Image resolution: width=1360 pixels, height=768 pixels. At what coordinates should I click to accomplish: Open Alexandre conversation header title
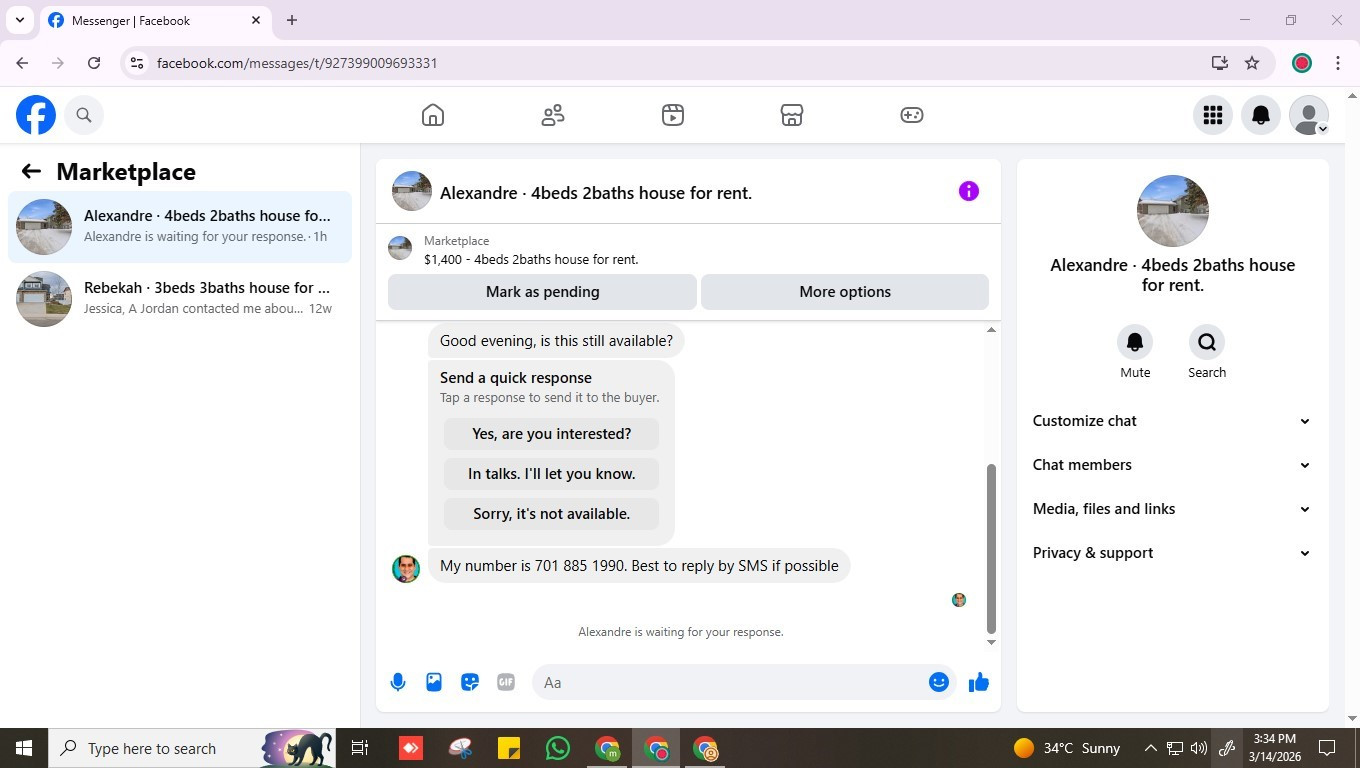[596, 193]
